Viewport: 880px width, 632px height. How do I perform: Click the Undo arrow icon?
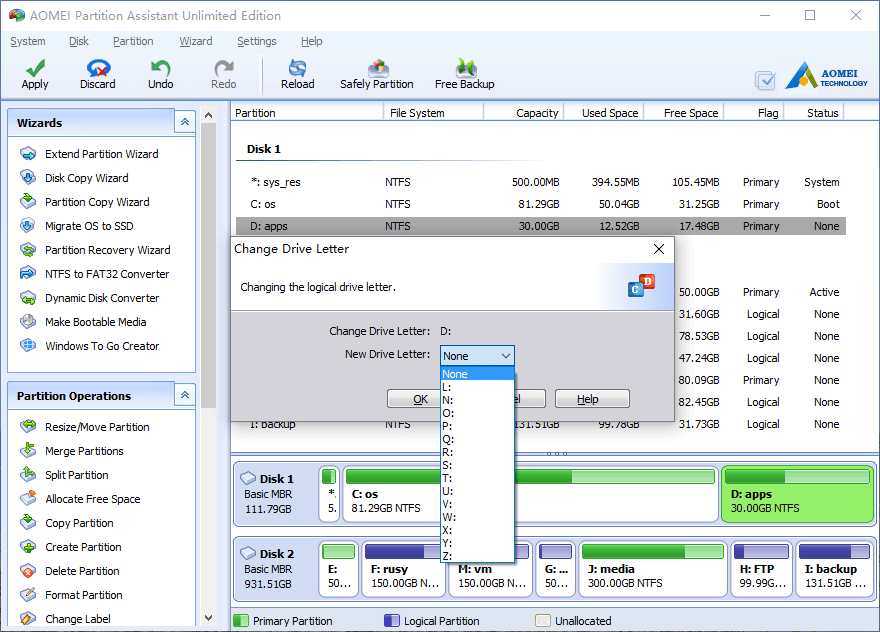[x=161, y=68]
